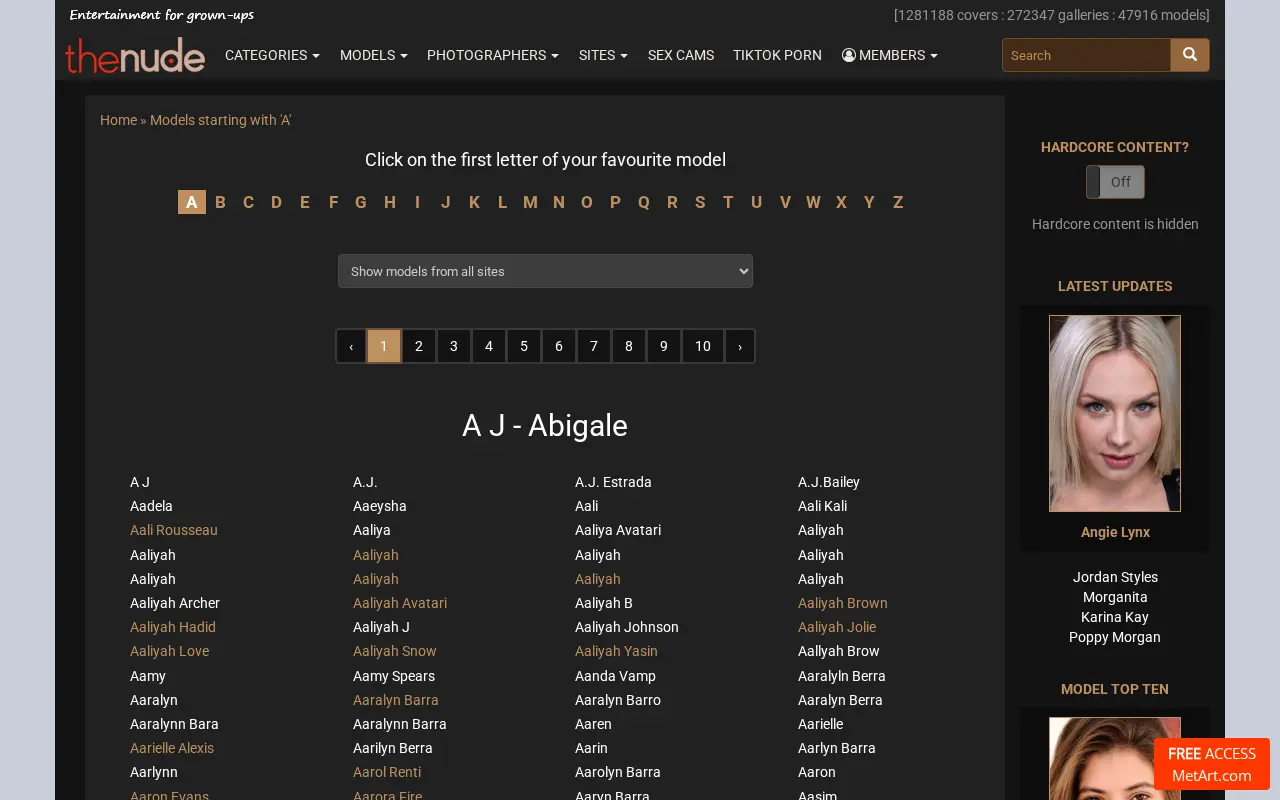Open the Categories dropdown menu

coord(272,55)
